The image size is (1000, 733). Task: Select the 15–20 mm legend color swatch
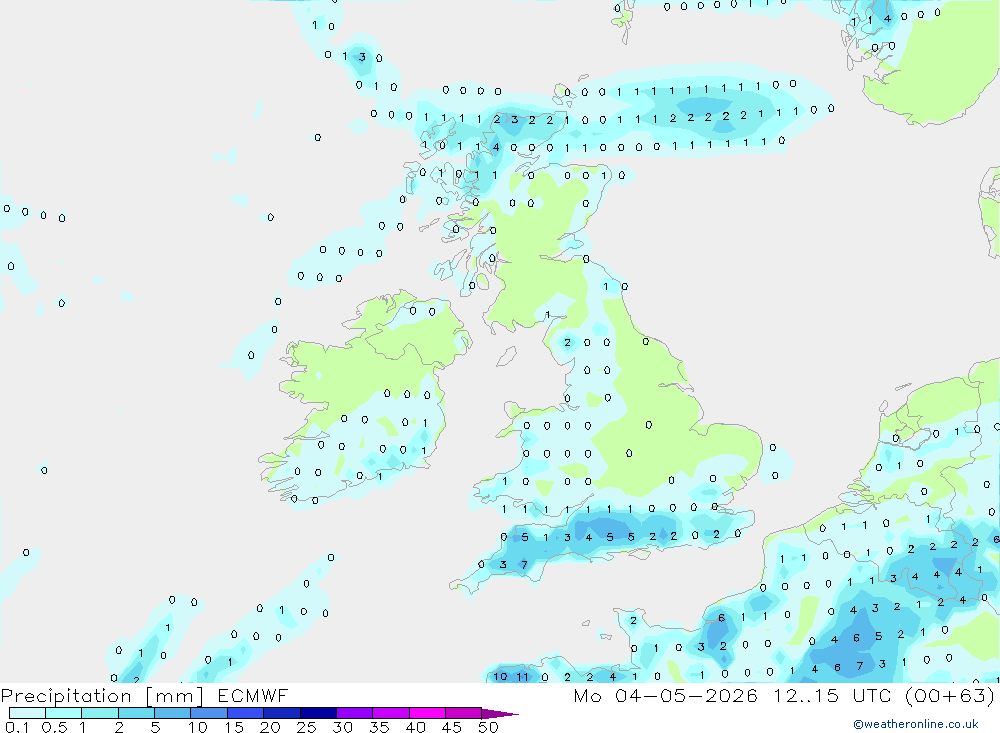245,713
